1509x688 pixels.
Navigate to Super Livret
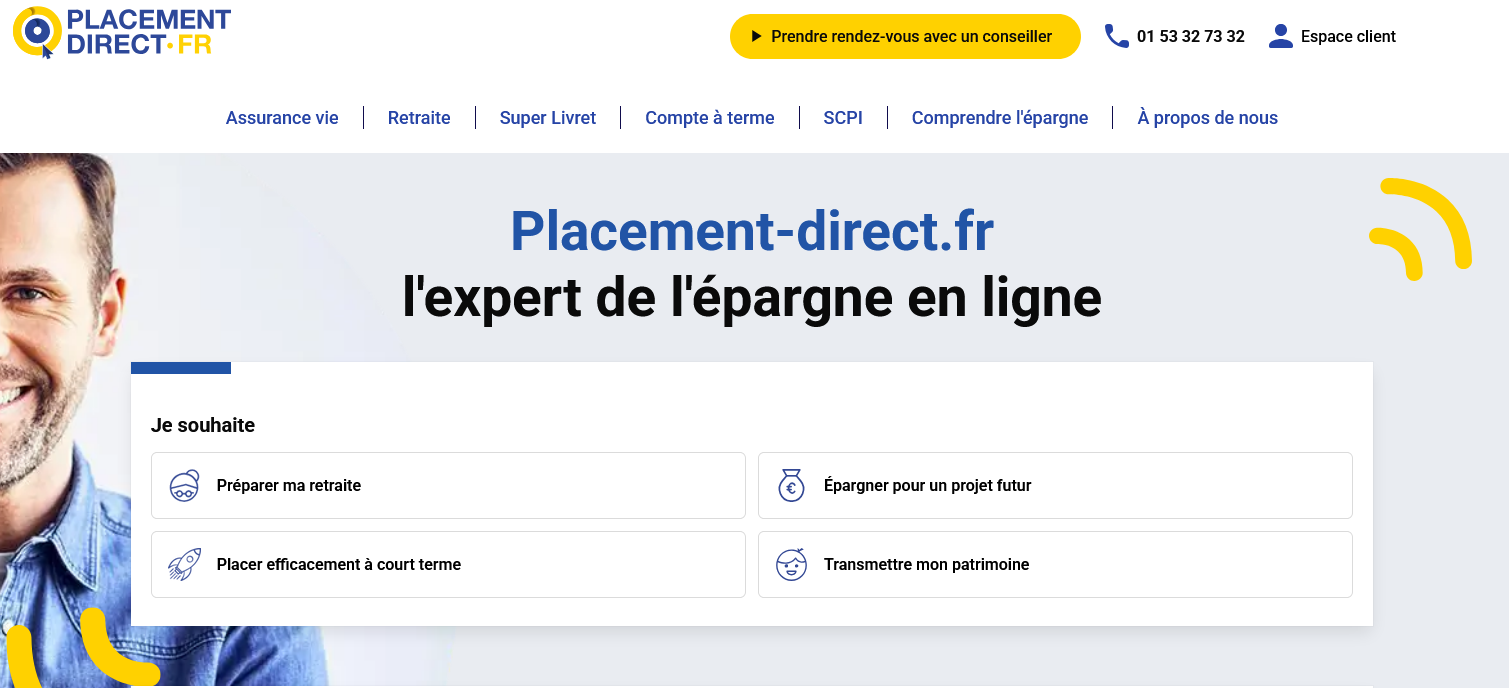point(547,117)
